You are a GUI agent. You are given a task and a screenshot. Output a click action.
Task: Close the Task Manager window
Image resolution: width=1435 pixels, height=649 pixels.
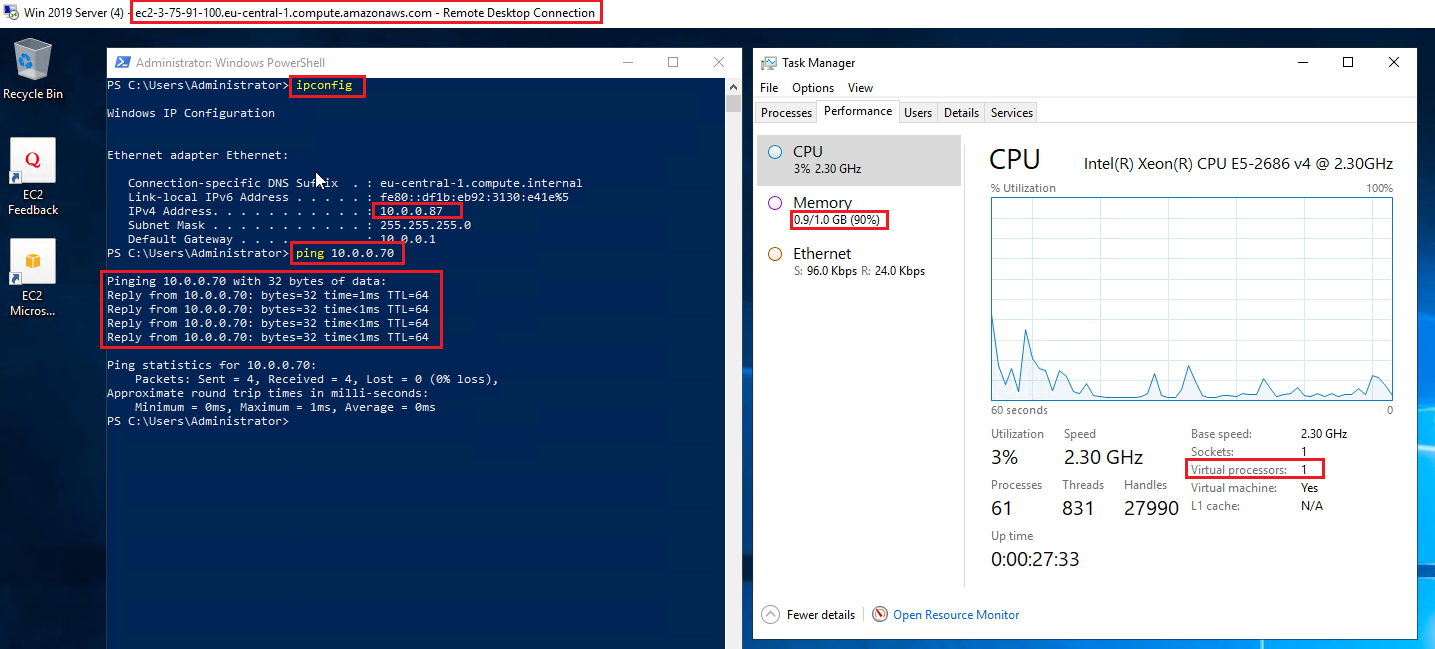coord(1394,62)
